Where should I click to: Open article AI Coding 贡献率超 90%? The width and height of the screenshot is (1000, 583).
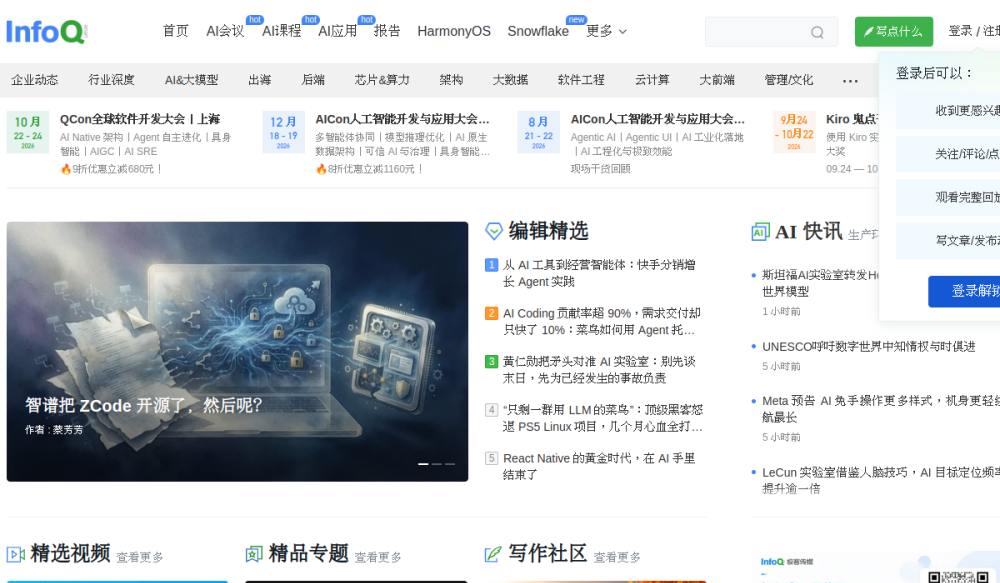click(x=602, y=321)
